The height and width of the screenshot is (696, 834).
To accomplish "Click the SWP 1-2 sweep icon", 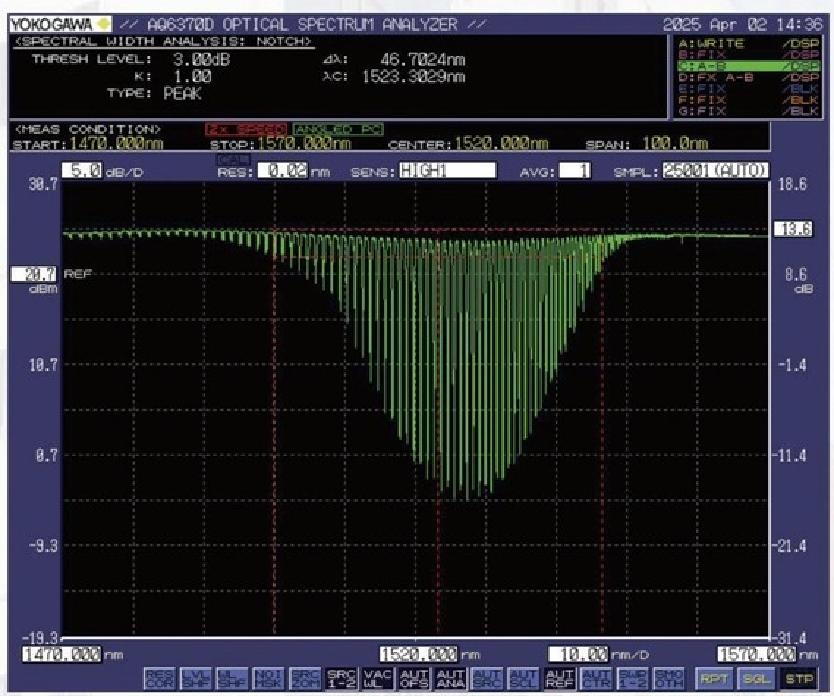I will [x=632, y=679].
